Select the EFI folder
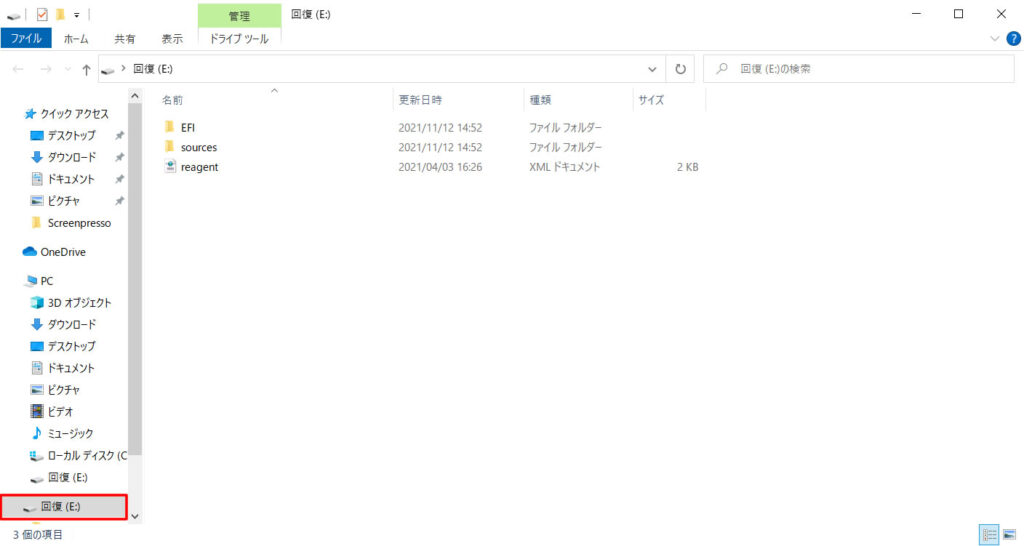Image resolution: width=1024 pixels, height=546 pixels. 187,127
